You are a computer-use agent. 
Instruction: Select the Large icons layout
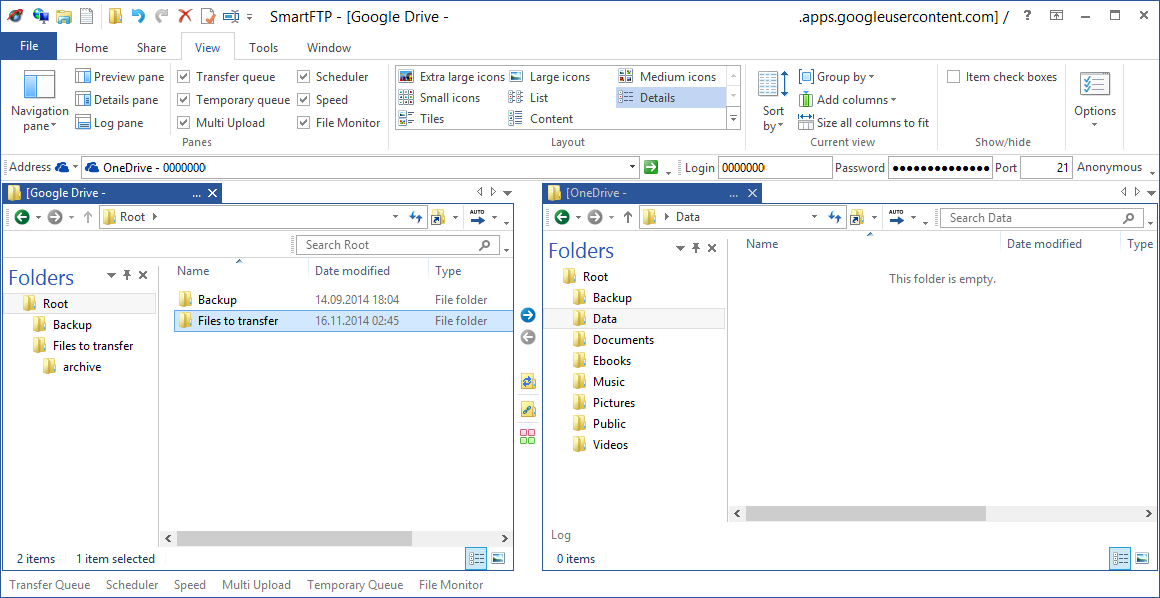559,77
